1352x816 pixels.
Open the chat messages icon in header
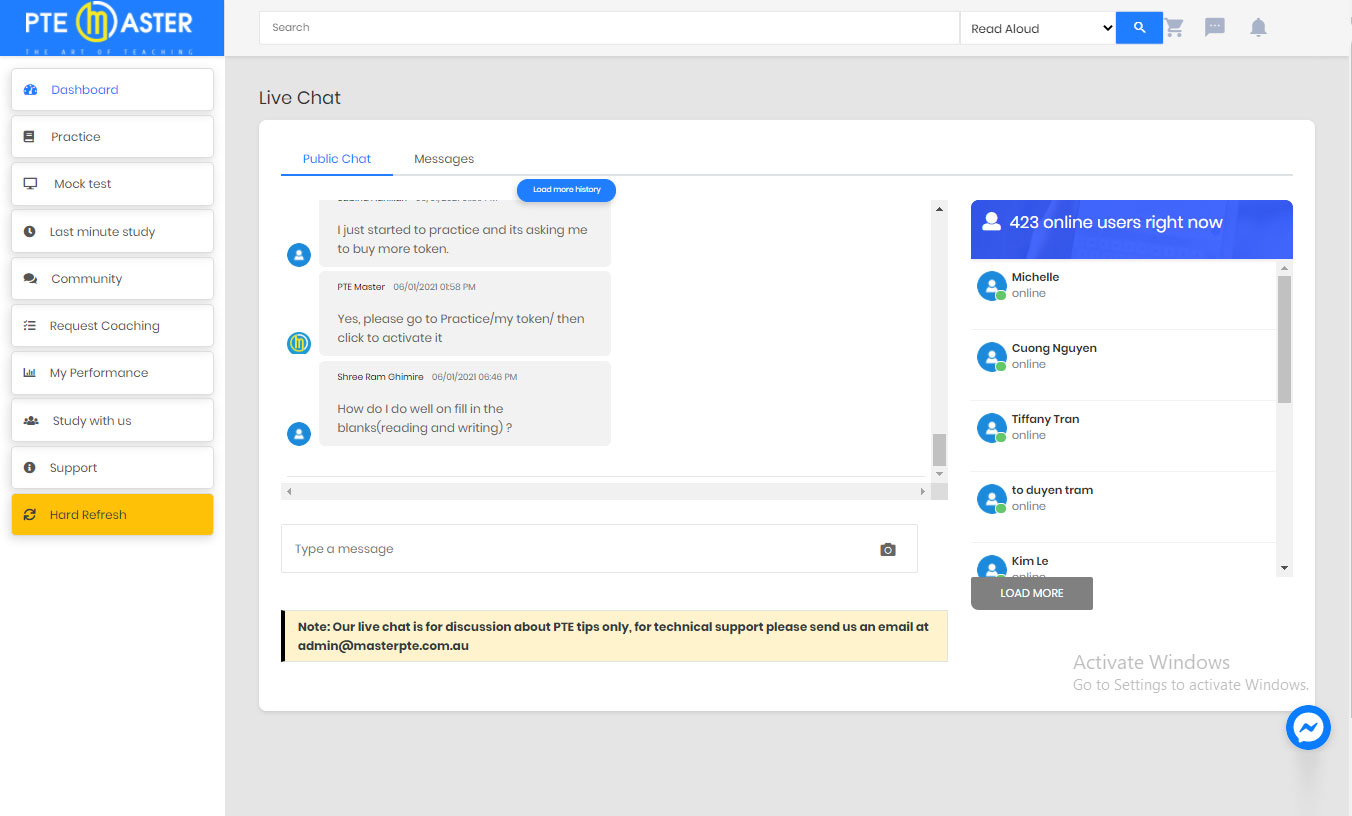(x=1215, y=28)
